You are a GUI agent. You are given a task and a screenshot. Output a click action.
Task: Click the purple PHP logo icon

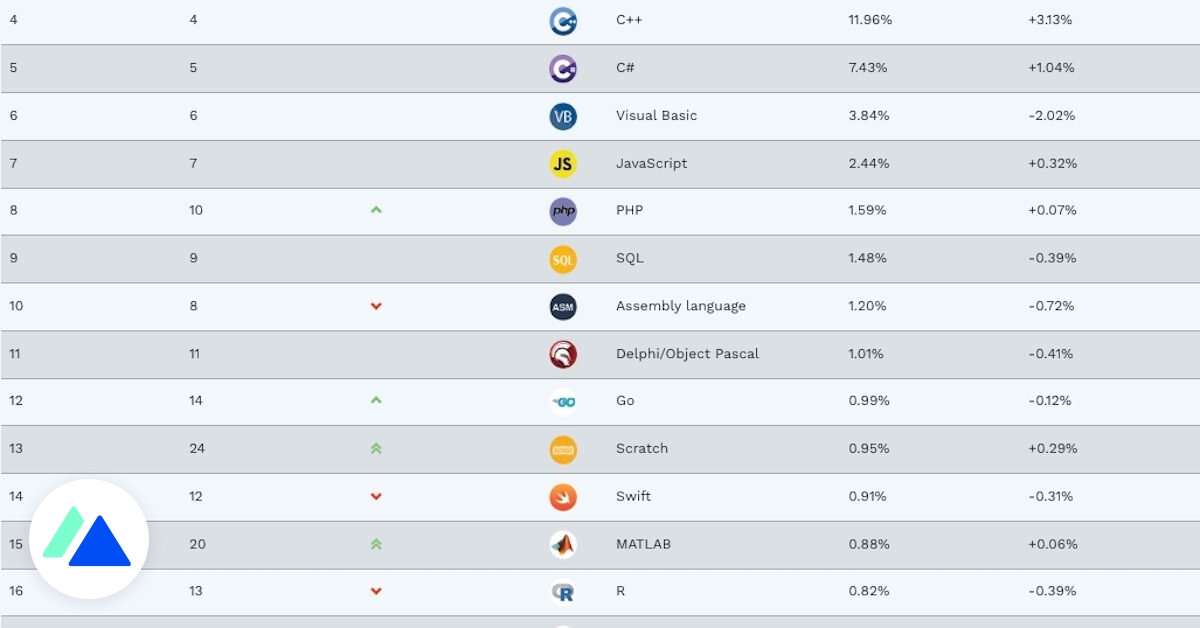coord(563,211)
